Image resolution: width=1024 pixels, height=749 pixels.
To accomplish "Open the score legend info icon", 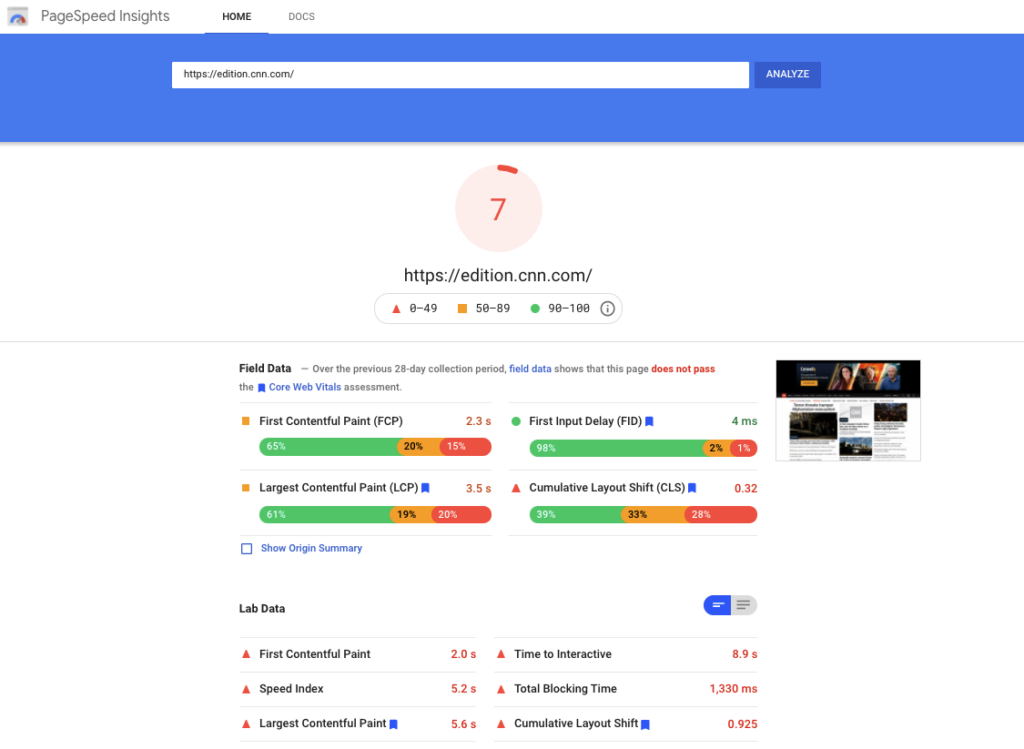I will tap(607, 308).
